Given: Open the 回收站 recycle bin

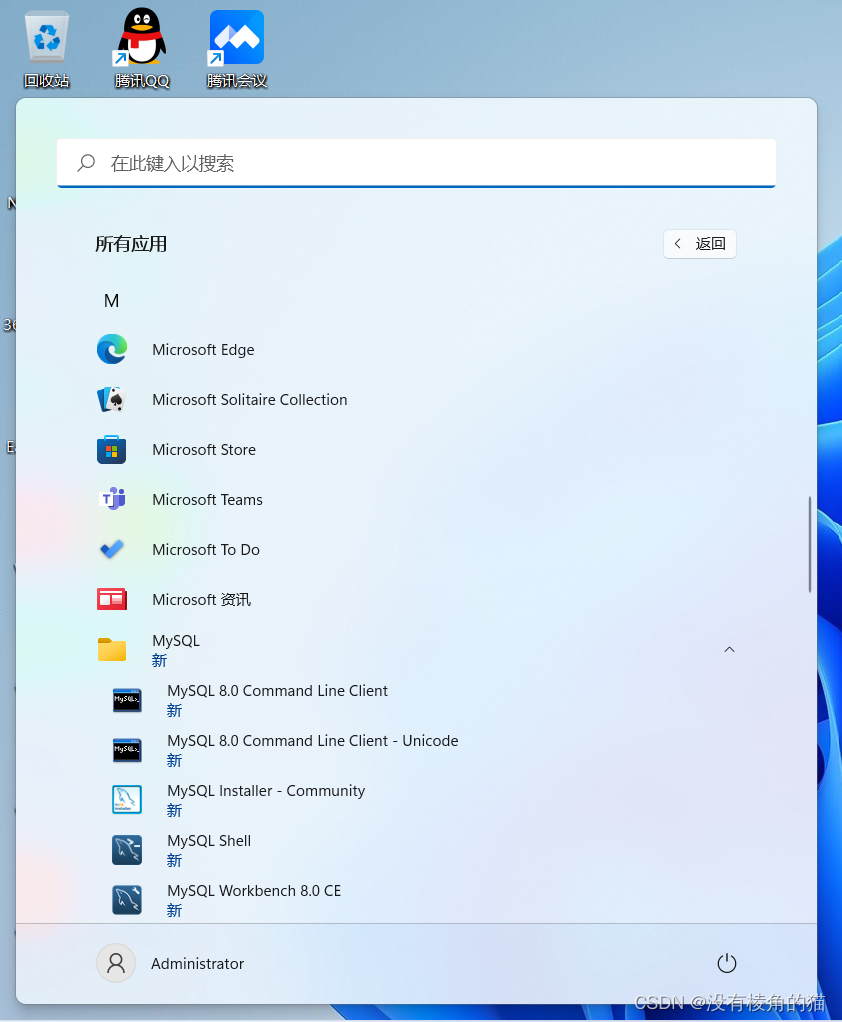Looking at the screenshot, I should point(46,40).
